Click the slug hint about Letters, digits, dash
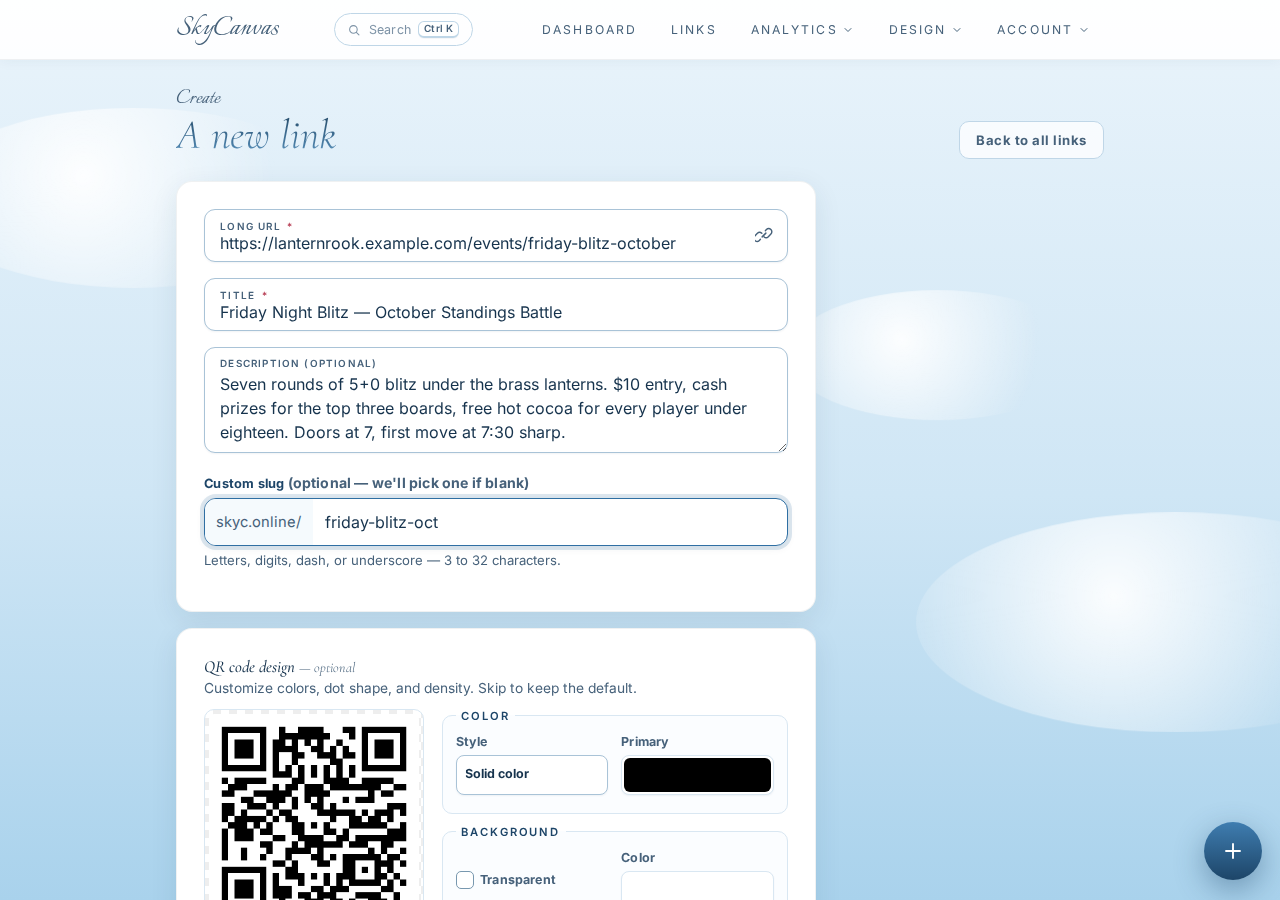 point(382,560)
